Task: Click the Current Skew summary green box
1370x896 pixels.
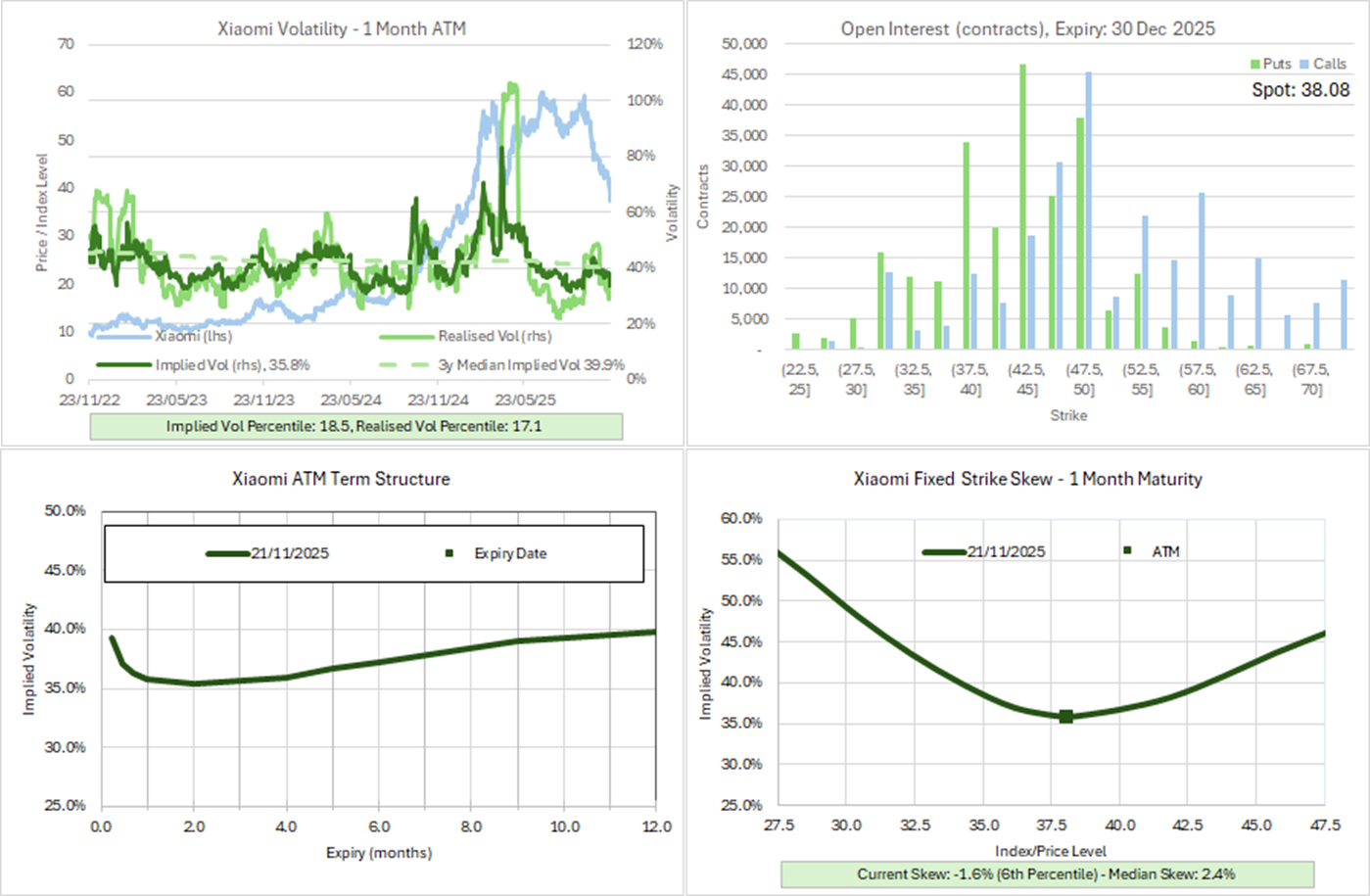Action: [1046, 873]
